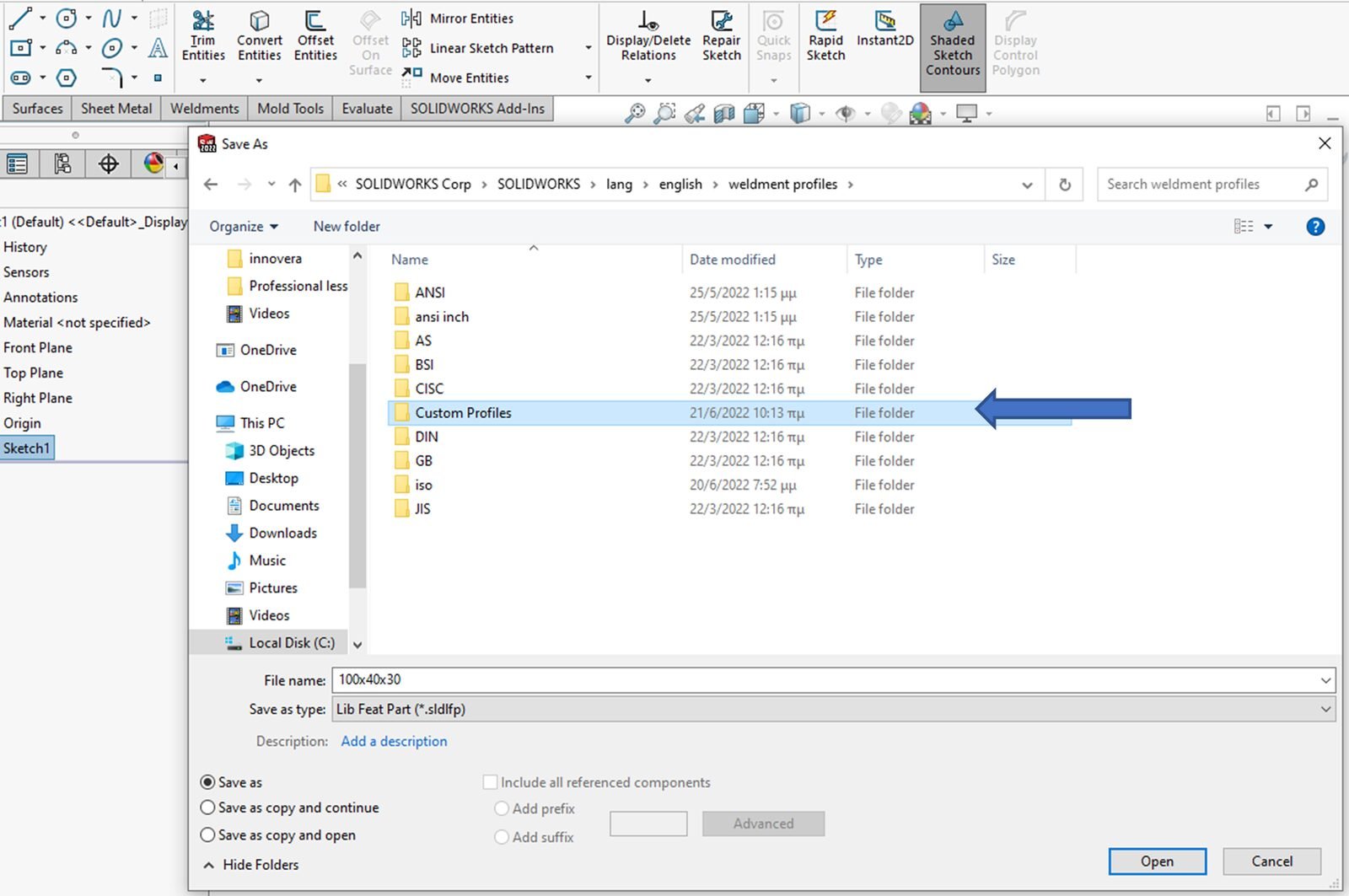Image resolution: width=1349 pixels, height=896 pixels.
Task: Expand the 'Save as type' dropdown
Action: (x=1326, y=710)
